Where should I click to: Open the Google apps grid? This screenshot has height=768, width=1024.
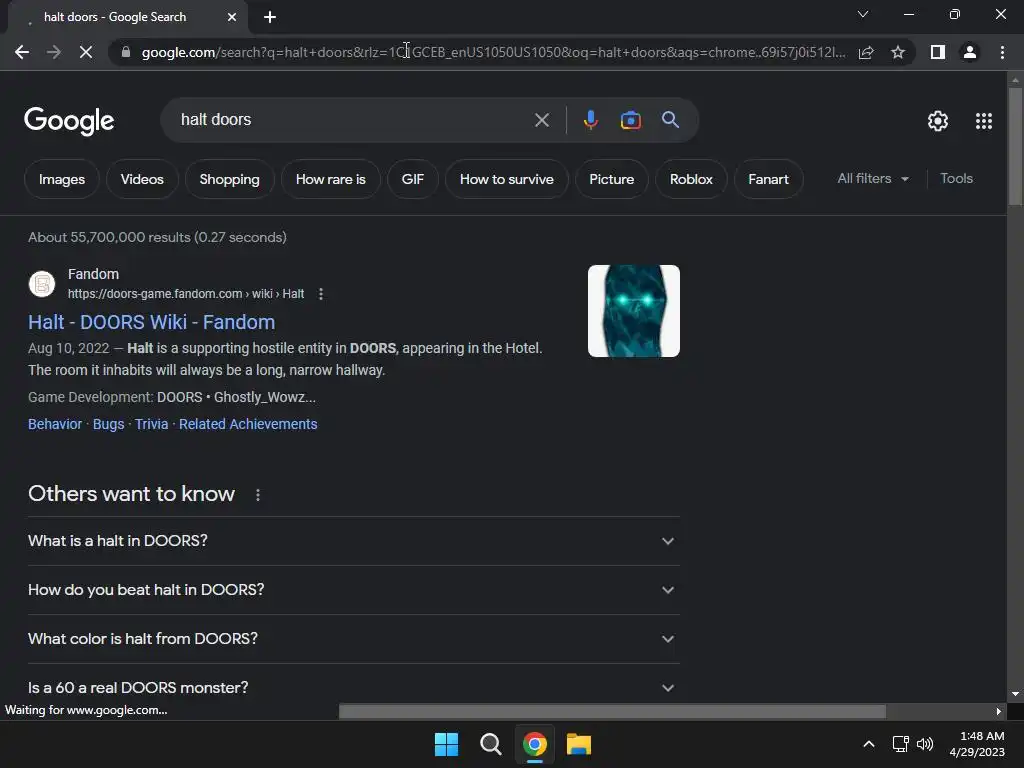click(x=984, y=121)
